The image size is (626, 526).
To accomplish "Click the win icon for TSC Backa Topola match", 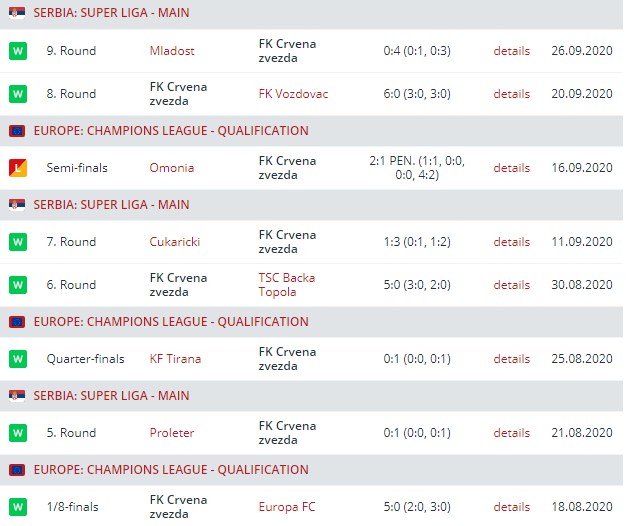I will (x=17, y=285).
